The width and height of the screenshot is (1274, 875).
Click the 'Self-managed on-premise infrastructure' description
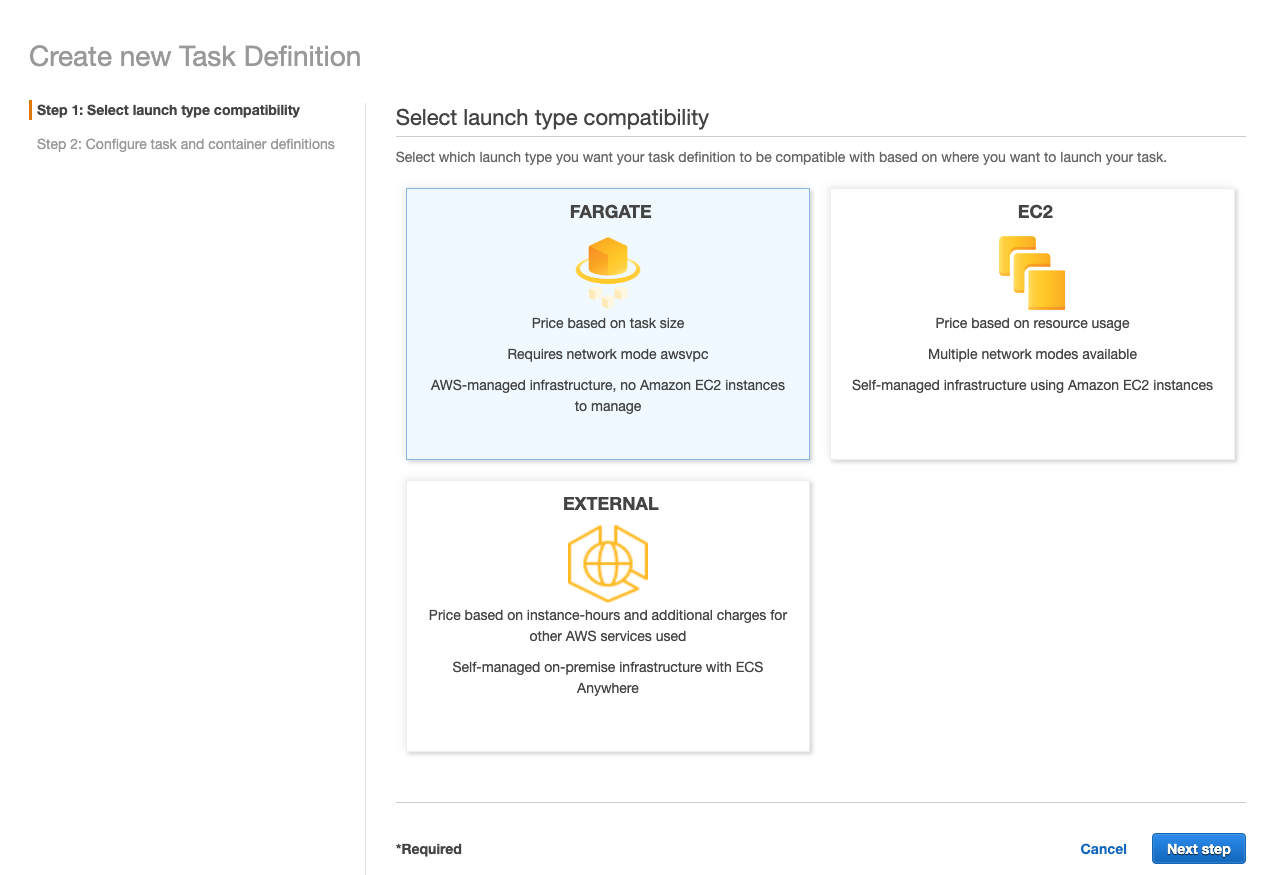(x=608, y=677)
